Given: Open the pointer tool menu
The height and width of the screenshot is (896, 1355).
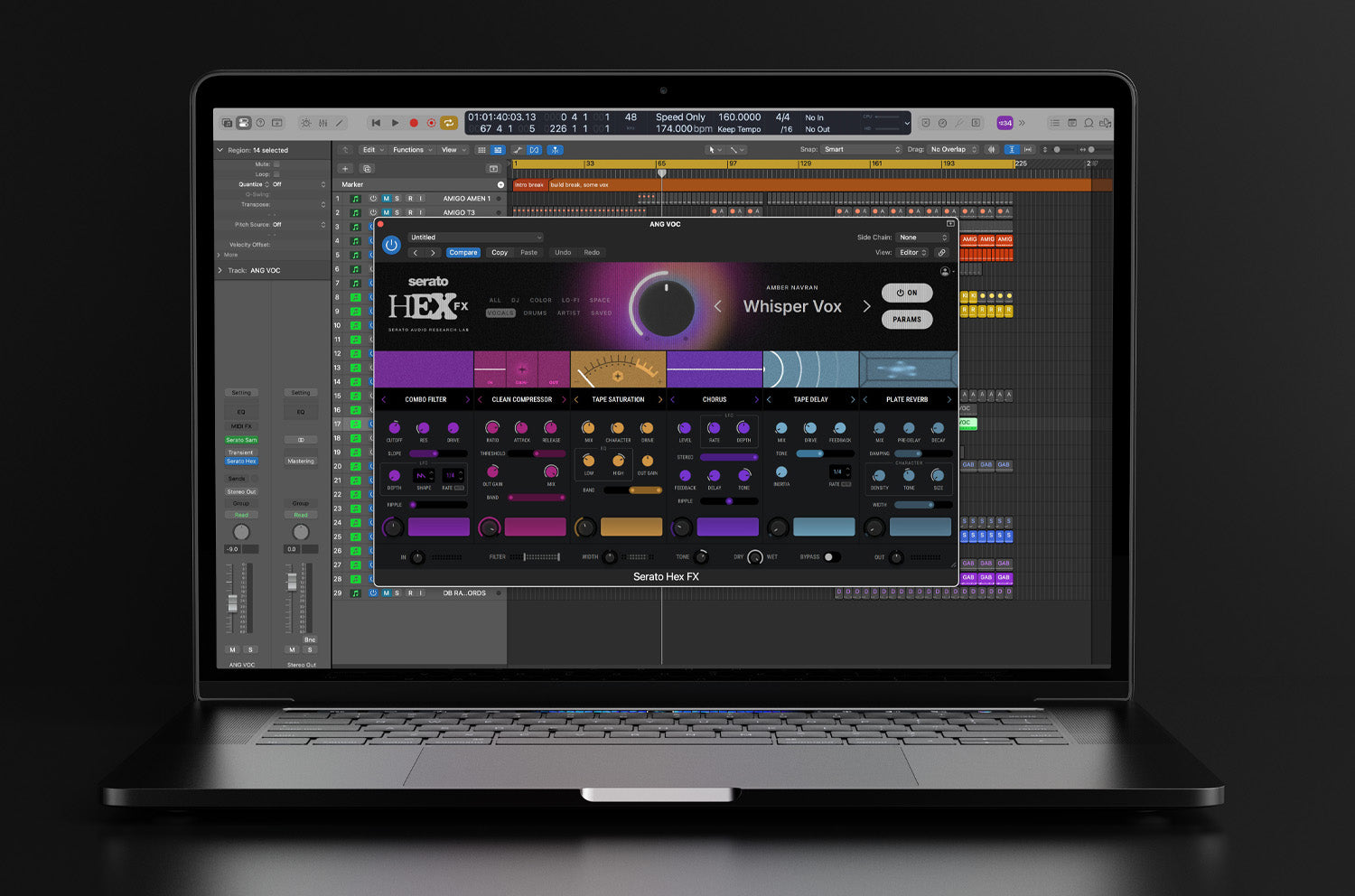Looking at the screenshot, I should pyautogui.click(x=715, y=150).
